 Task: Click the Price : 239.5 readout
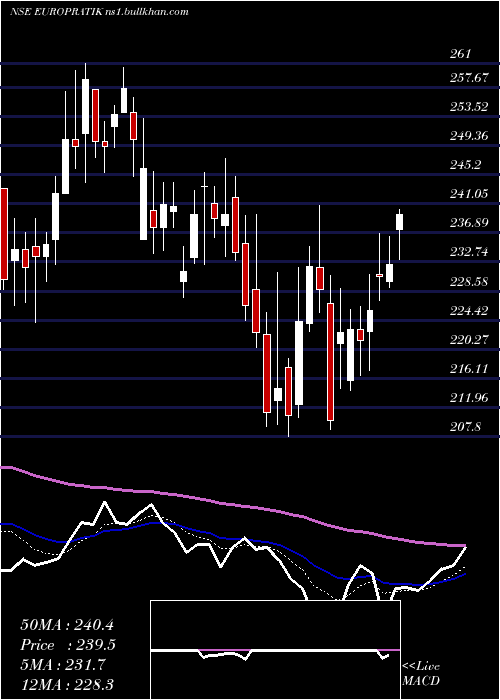click(68, 645)
